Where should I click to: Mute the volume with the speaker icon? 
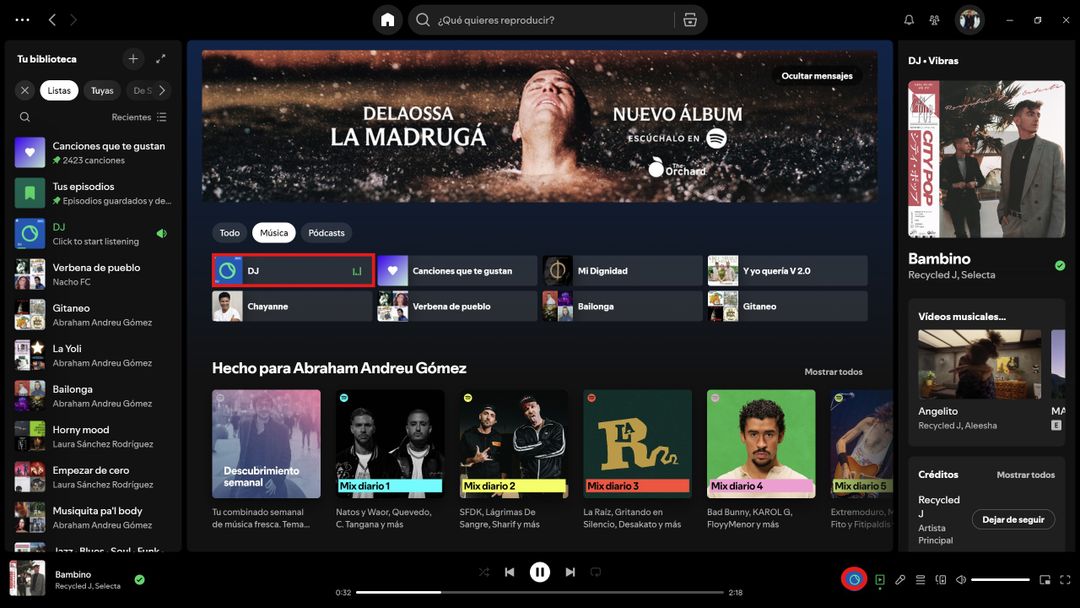[x=963, y=579]
